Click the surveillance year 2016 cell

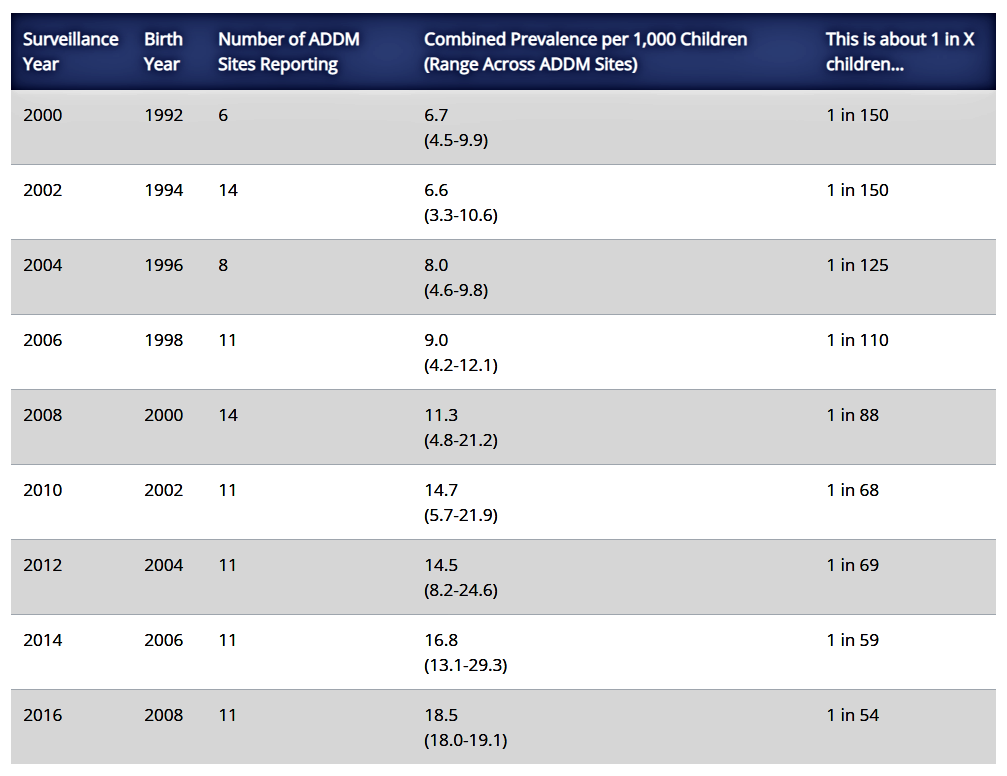point(42,715)
